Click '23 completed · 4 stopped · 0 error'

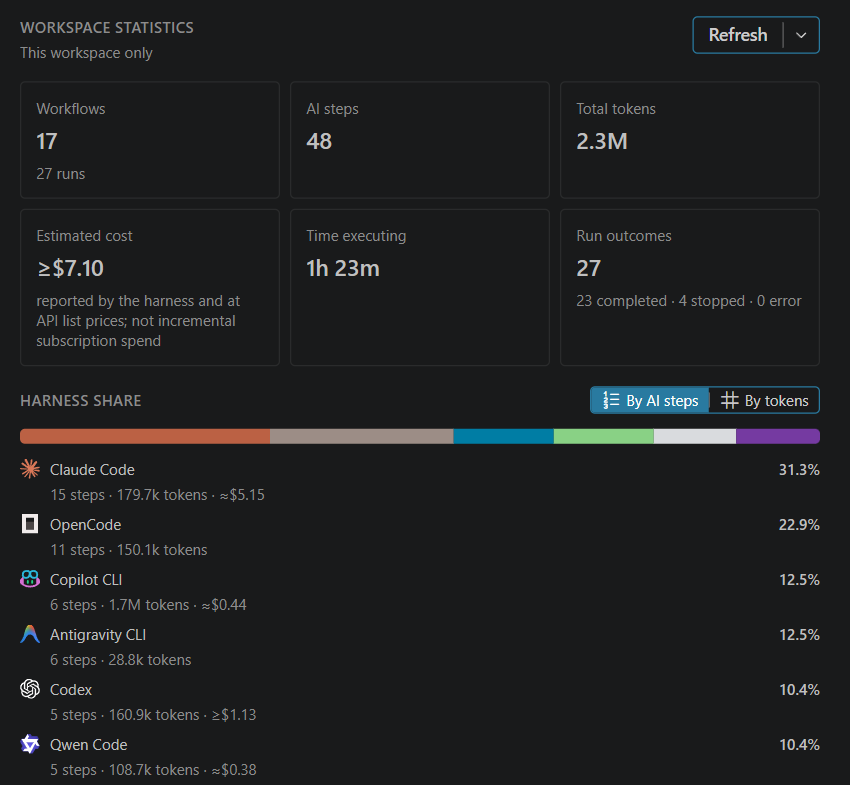pos(688,301)
